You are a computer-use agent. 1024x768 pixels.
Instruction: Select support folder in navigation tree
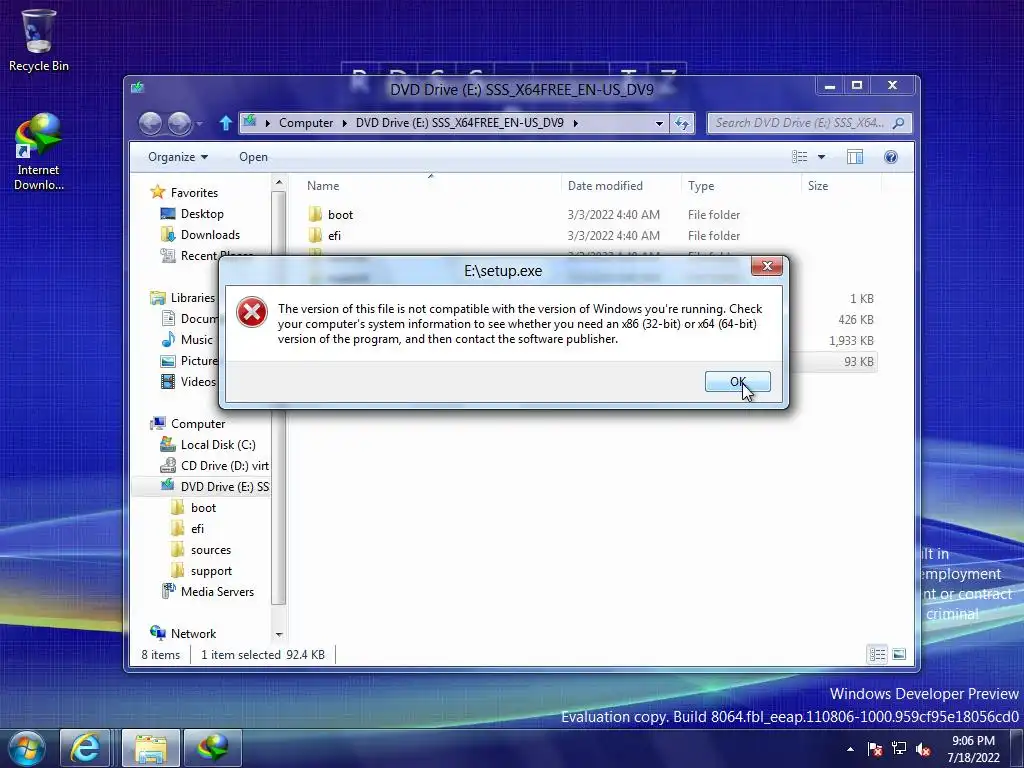(x=211, y=571)
